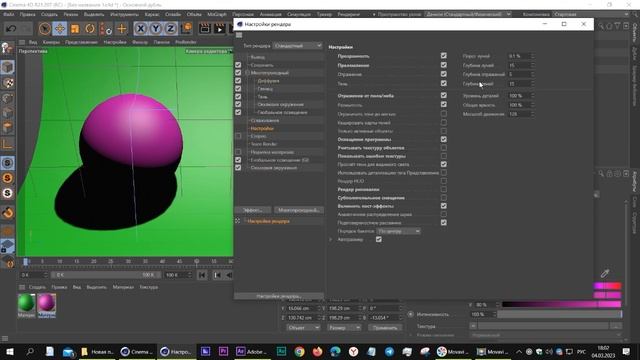Image resolution: width=640 pixels, height=360 pixels.
Task: Toggle the Прозрачность checkbox
Action: point(444,56)
